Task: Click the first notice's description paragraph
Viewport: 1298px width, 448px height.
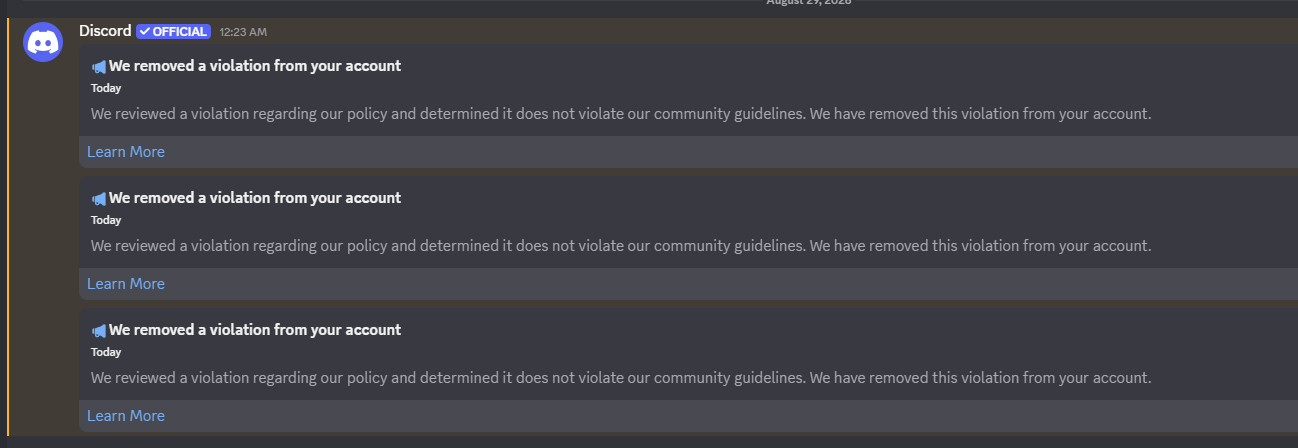Action: click(x=621, y=114)
